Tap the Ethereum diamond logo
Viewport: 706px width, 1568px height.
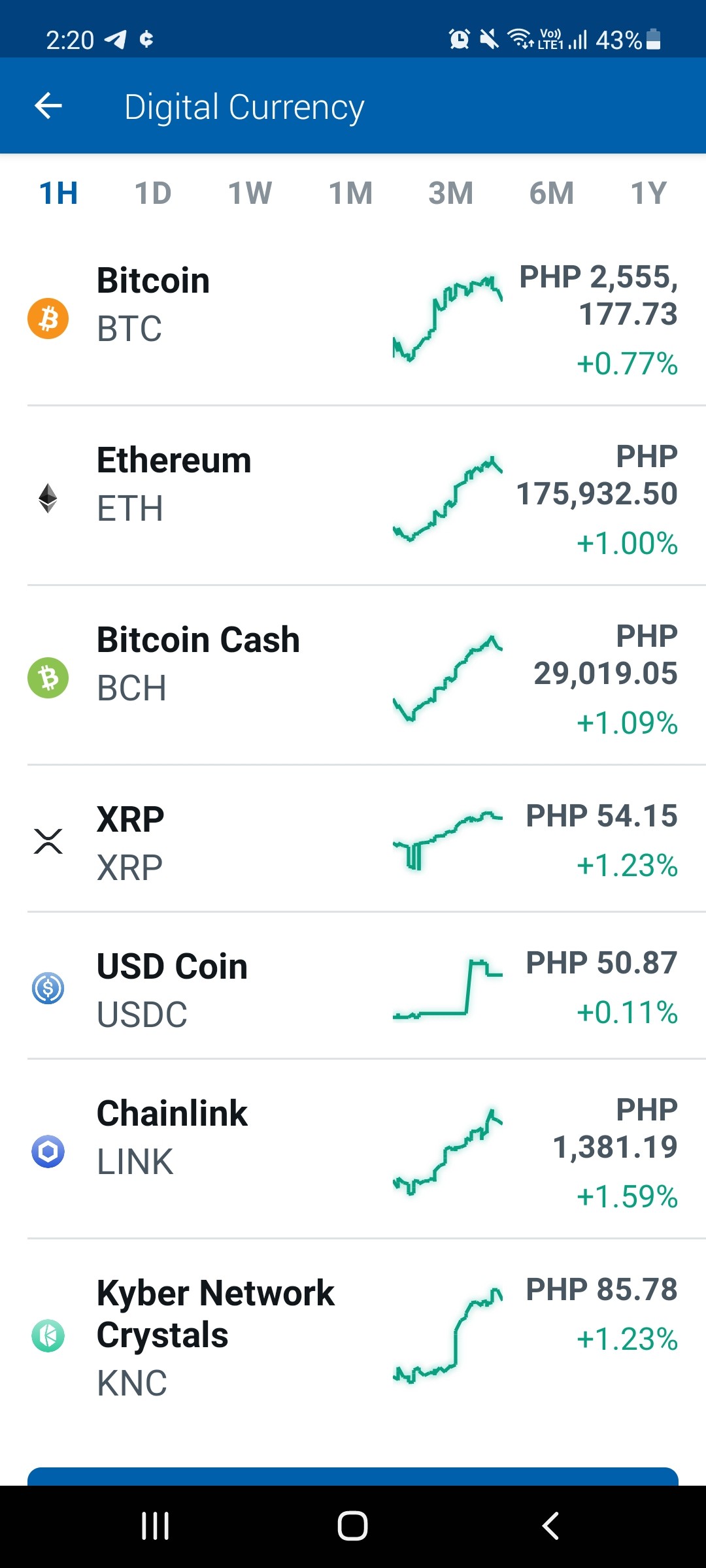point(48,498)
